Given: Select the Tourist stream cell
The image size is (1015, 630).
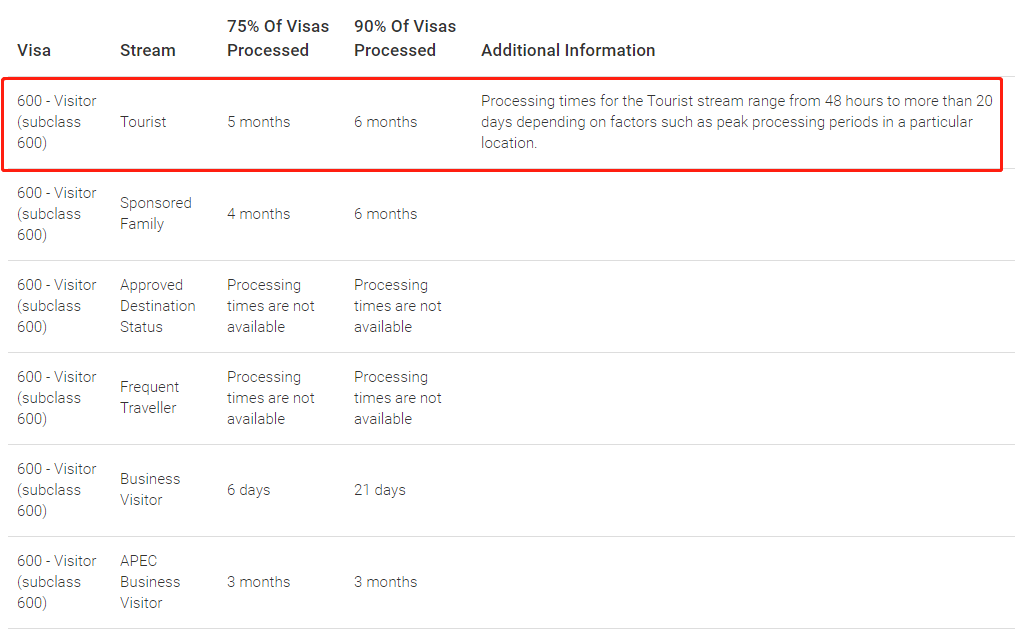Looking at the screenshot, I should pos(143,122).
